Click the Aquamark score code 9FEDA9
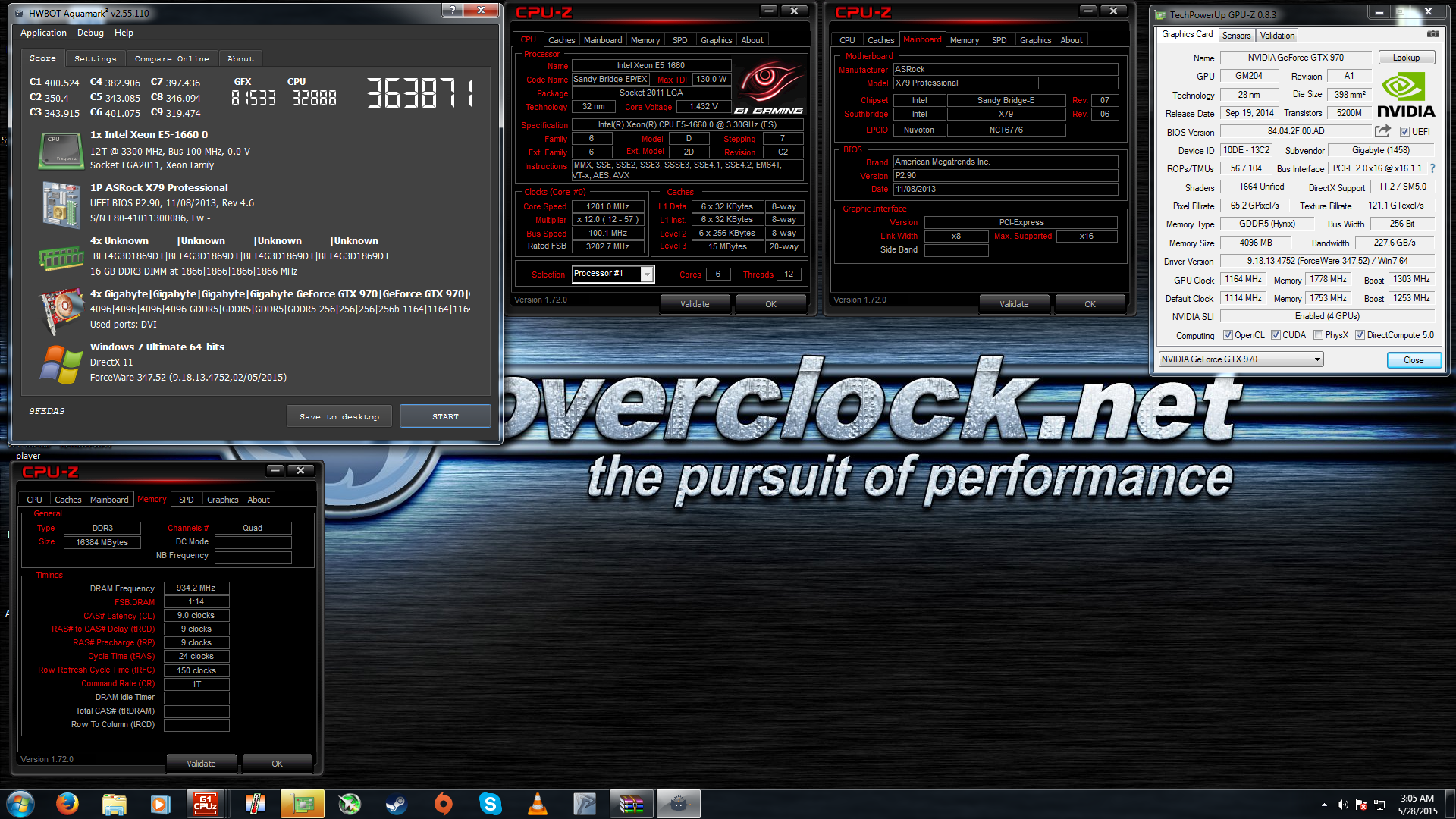Viewport: 1456px width, 819px height. (47, 411)
